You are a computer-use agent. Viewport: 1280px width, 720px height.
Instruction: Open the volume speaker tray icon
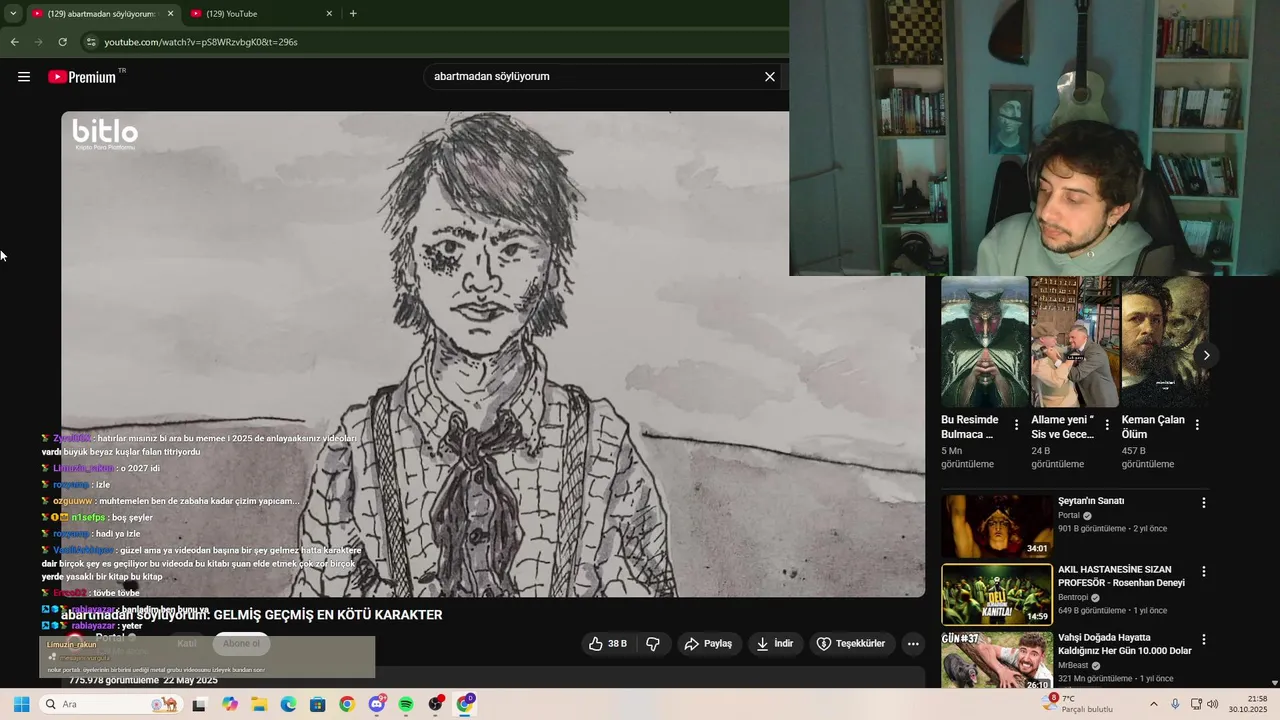[x=1213, y=704]
